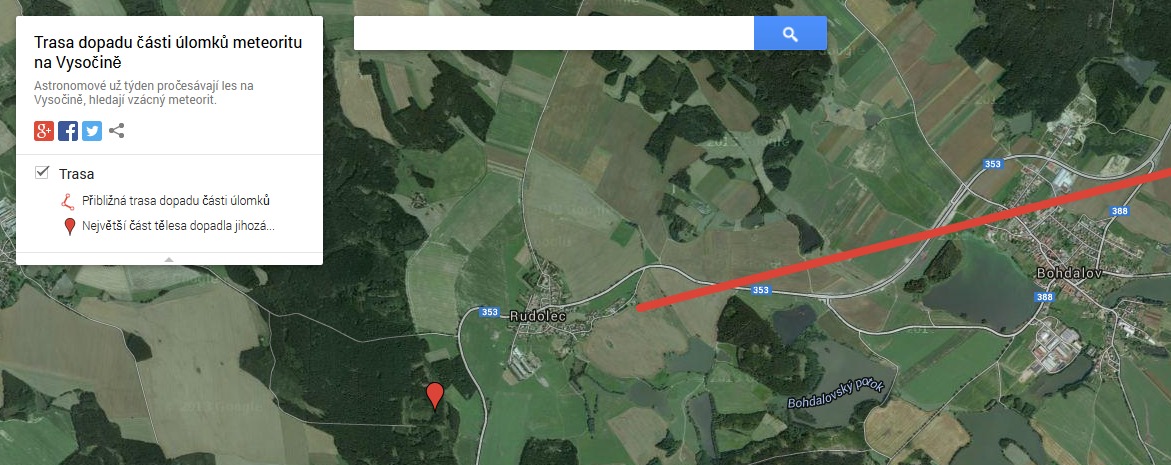Select 'Největší část tělesa dopadla' item

[x=178, y=225]
